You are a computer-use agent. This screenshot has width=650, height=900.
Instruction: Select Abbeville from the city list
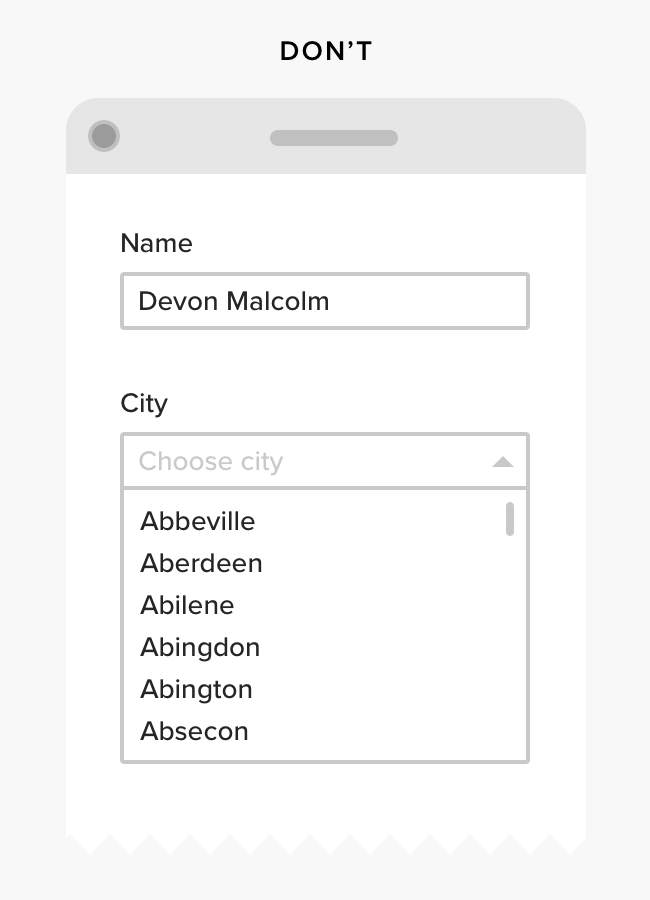point(198,521)
